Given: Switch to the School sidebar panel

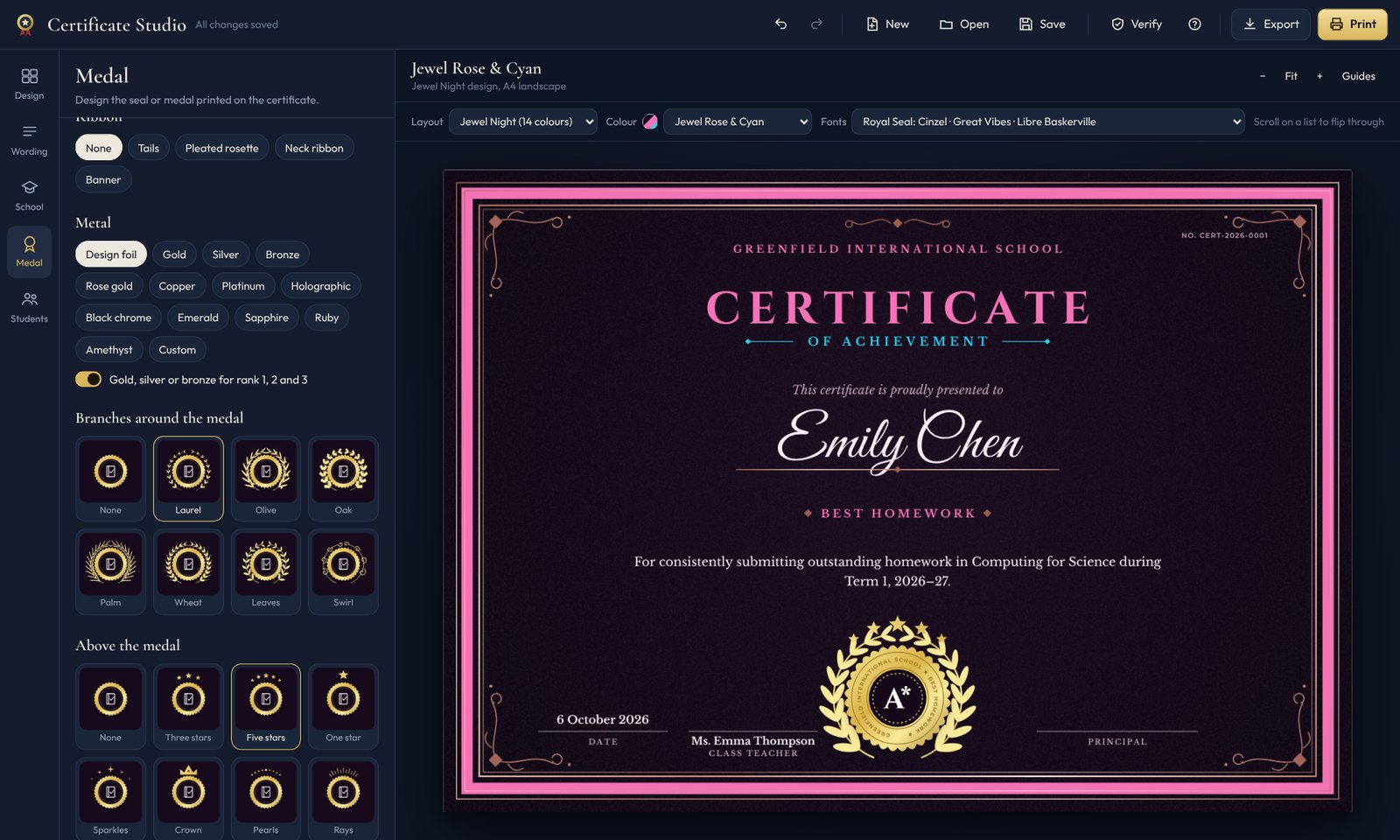Looking at the screenshot, I should point(29,196).
